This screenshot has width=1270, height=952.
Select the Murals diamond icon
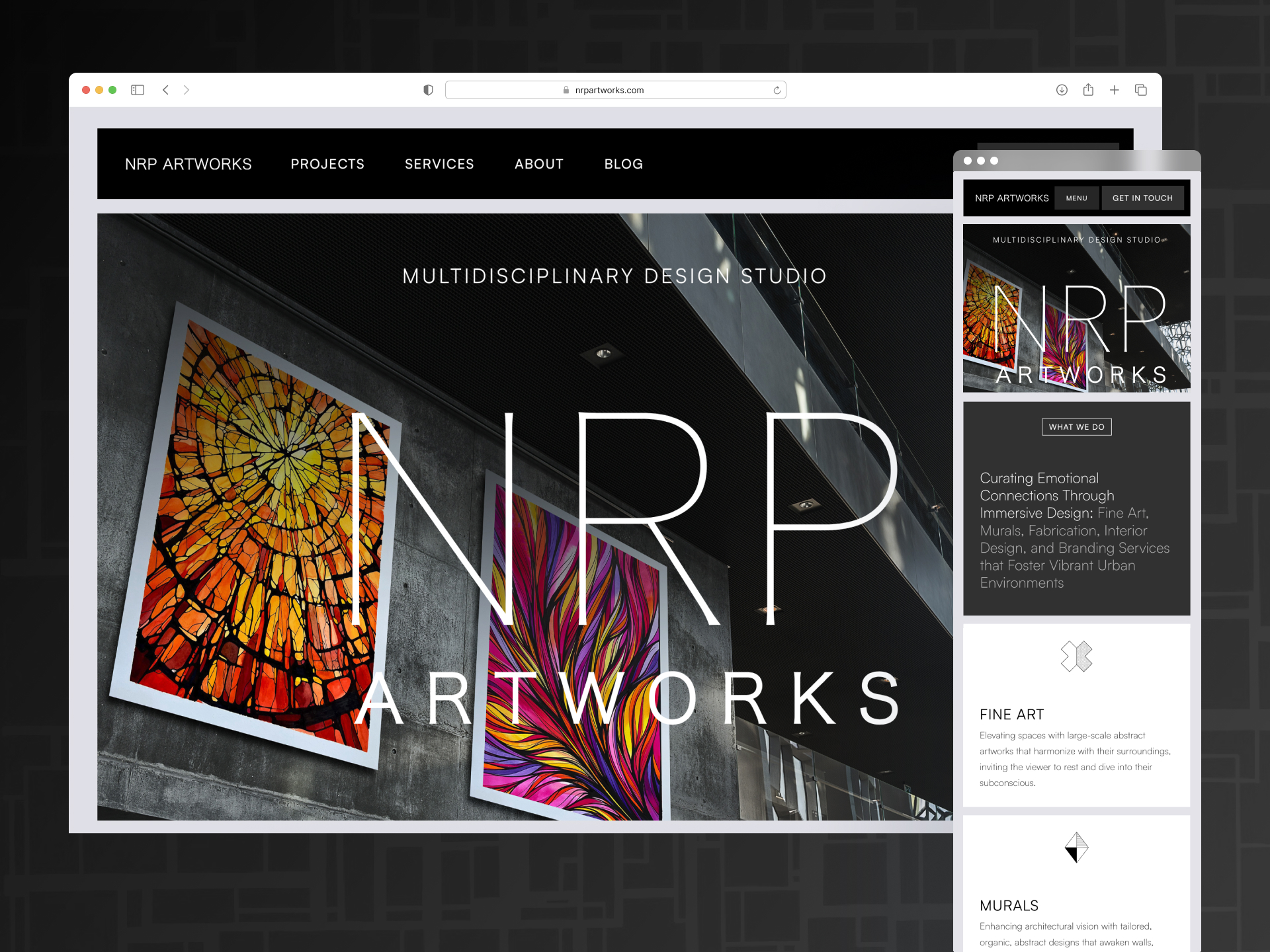tap(1077, 848)
